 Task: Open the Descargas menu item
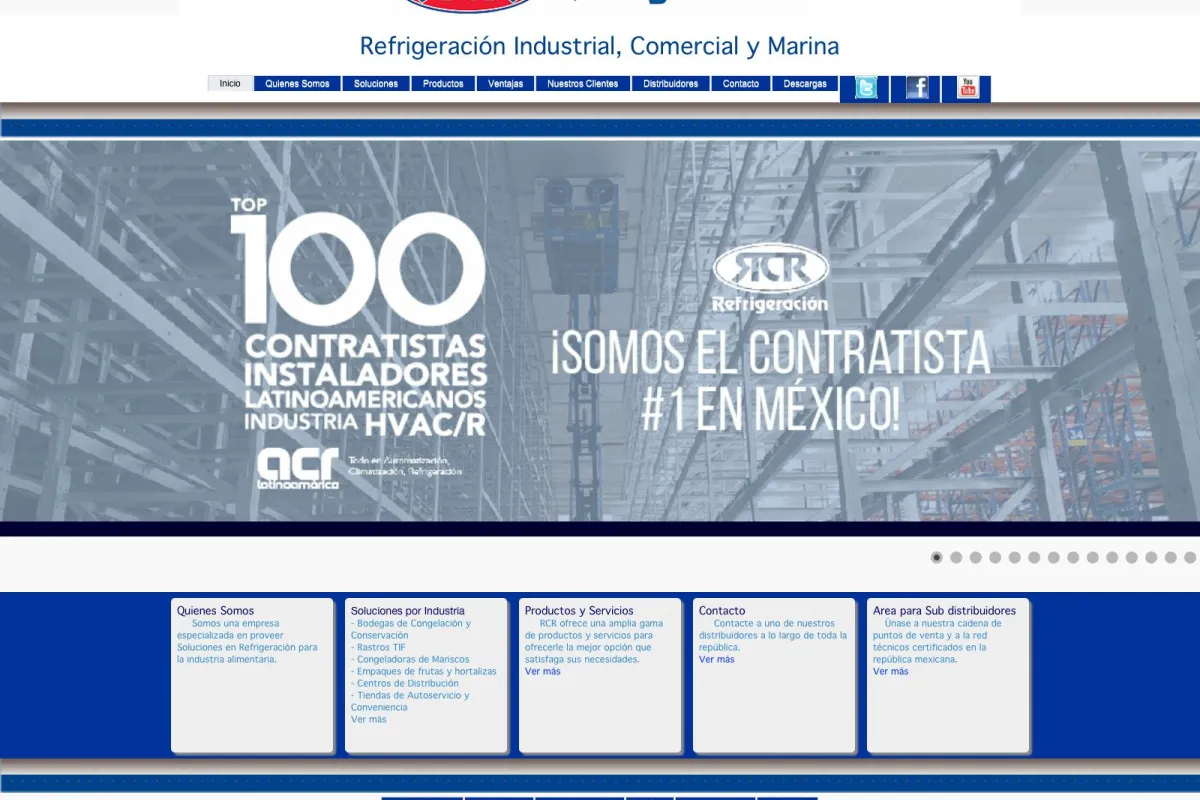pos(805,84)
